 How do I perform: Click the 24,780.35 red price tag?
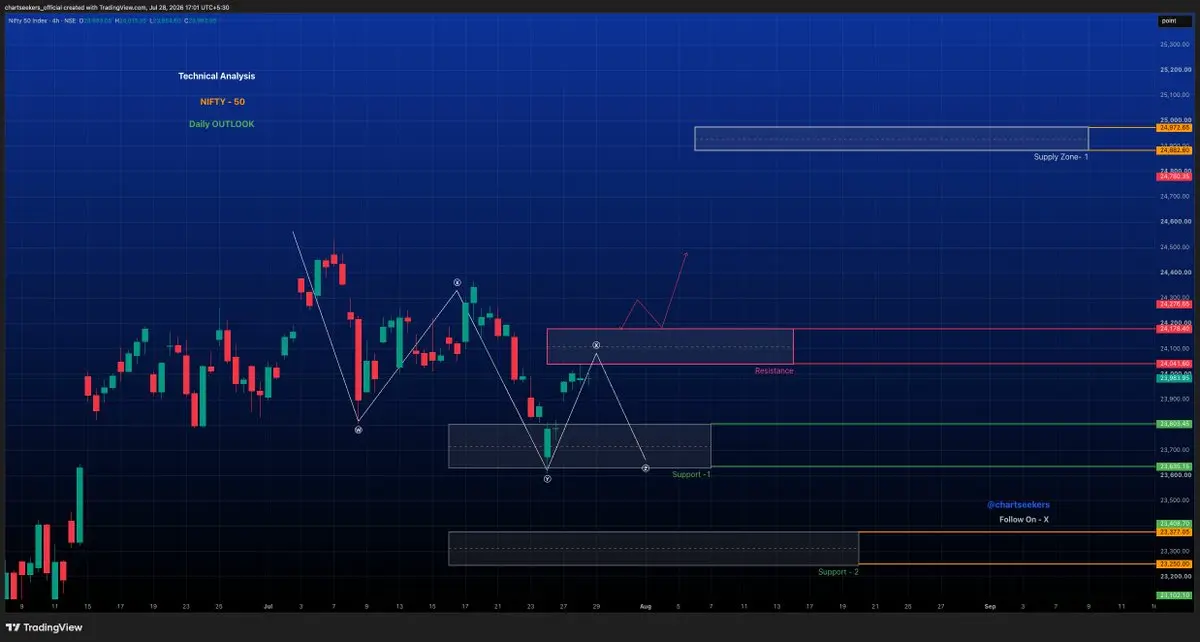(1174, 175)
